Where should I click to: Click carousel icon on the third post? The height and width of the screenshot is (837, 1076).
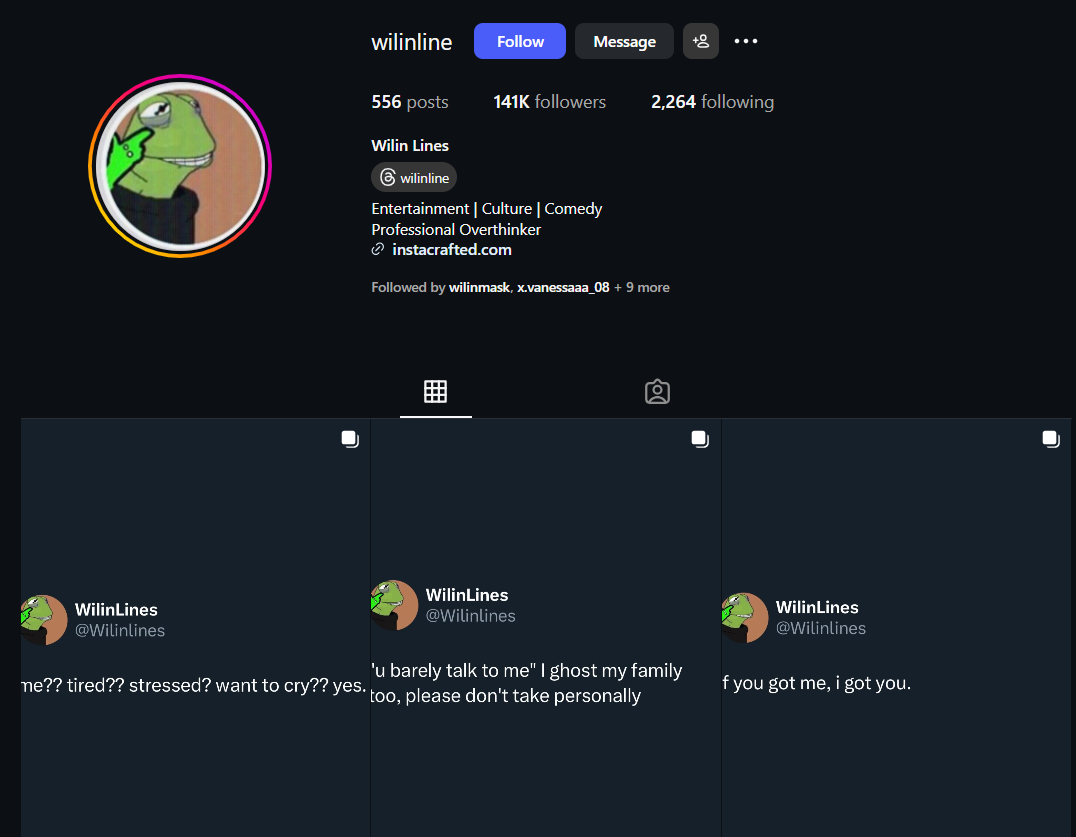tap(1051, 439)
